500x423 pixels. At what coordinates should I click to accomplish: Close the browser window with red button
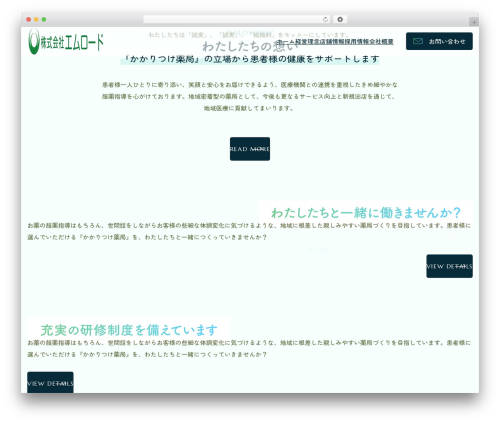tap(29, 20)
